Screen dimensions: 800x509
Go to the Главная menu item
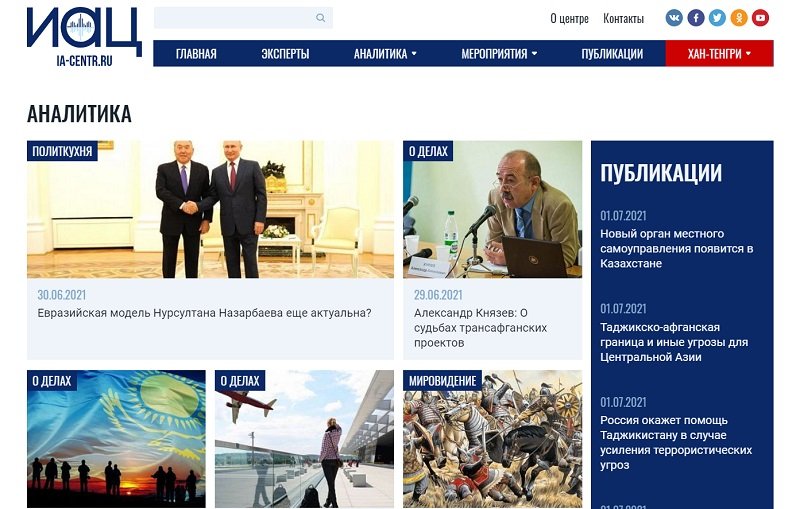point(196,54)
